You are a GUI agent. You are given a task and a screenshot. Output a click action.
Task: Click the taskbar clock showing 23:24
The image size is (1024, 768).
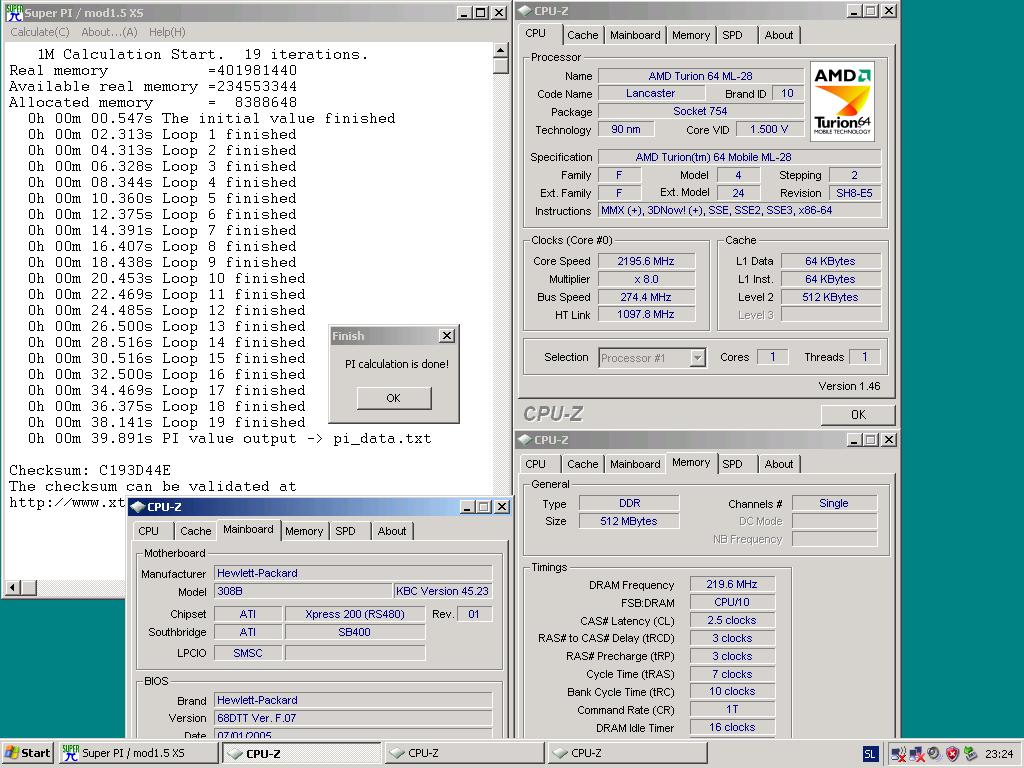click(999, 754)
